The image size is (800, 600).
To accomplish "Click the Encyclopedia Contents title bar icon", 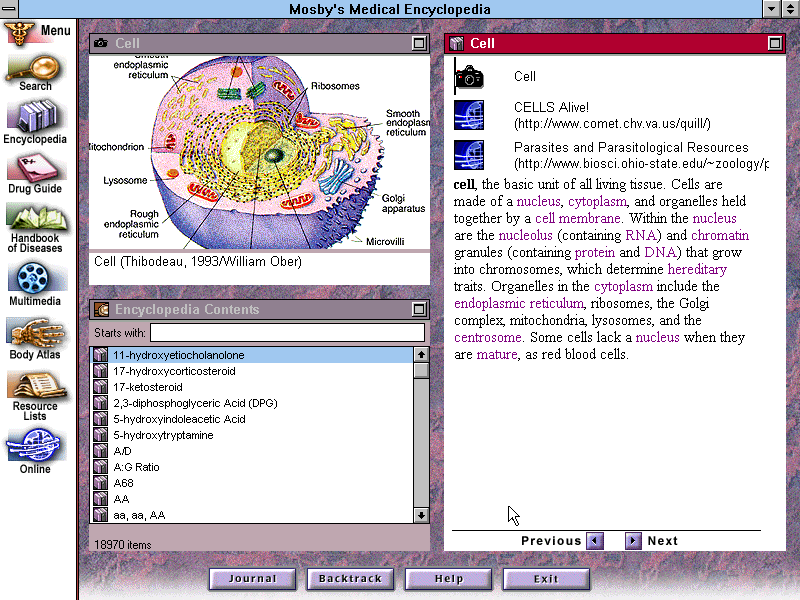I will tap(102, 309).
